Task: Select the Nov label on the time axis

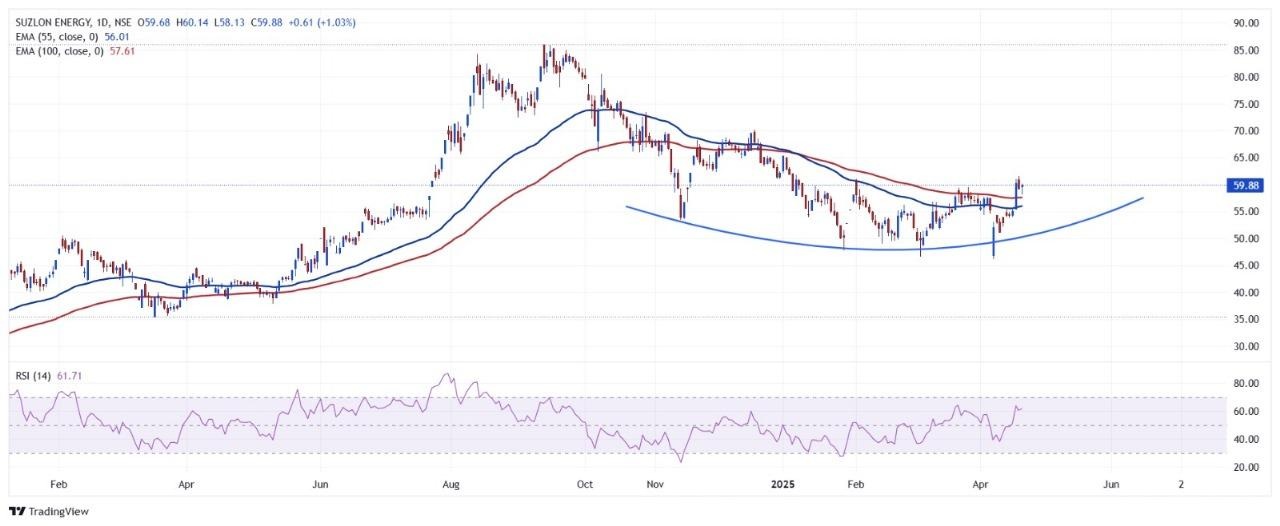Action: 655,482
